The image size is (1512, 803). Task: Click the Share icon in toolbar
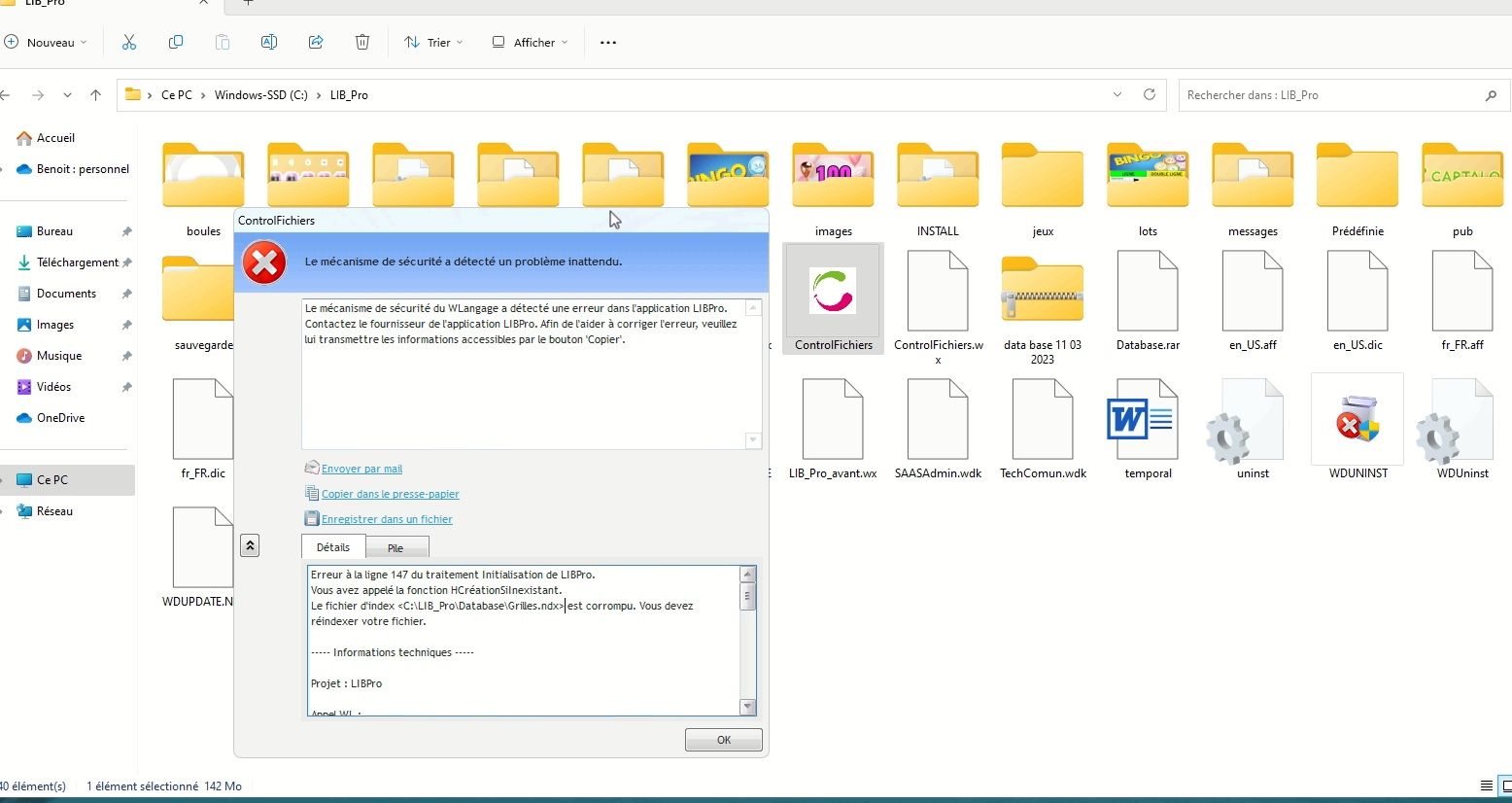coord(316,42)
